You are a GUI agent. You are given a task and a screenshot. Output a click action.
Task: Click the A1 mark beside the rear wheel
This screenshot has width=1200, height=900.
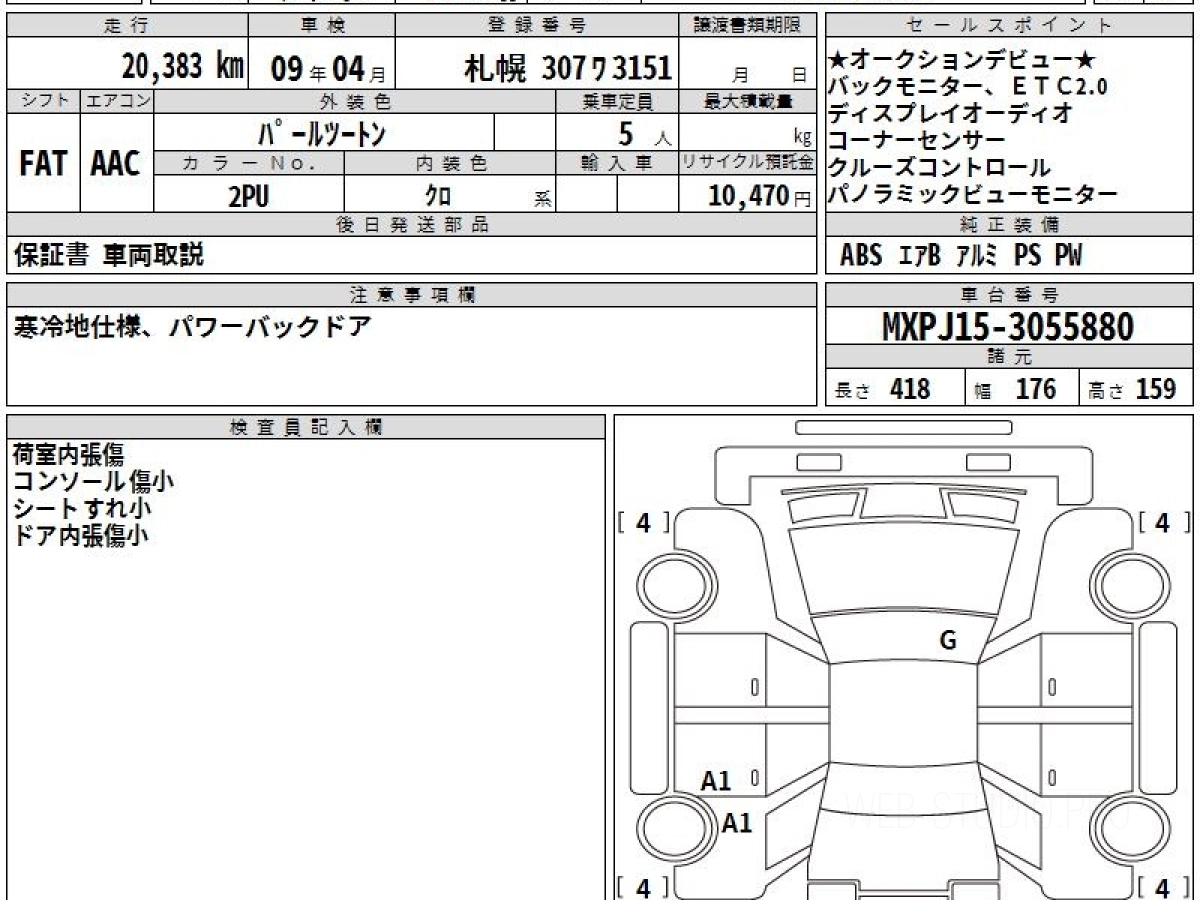point(737,823)
